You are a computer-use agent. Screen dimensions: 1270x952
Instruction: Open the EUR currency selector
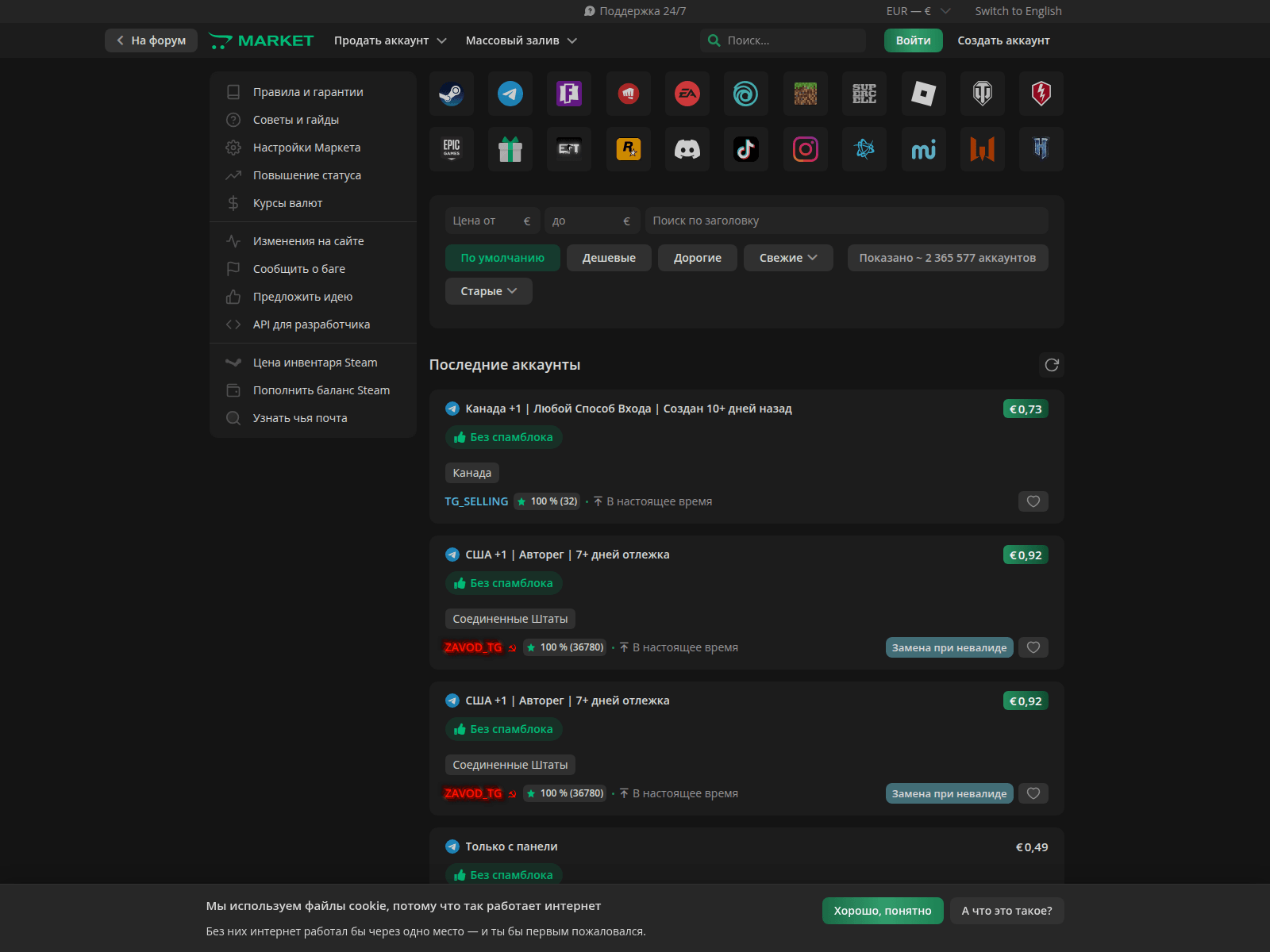coord(918,11)
